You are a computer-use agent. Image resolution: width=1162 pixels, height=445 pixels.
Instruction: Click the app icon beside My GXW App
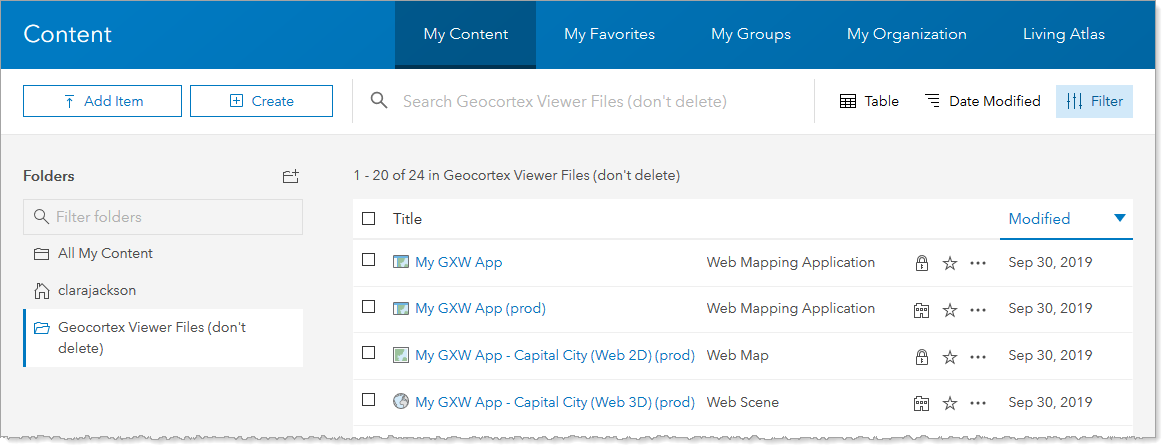(x=401, y=262)
